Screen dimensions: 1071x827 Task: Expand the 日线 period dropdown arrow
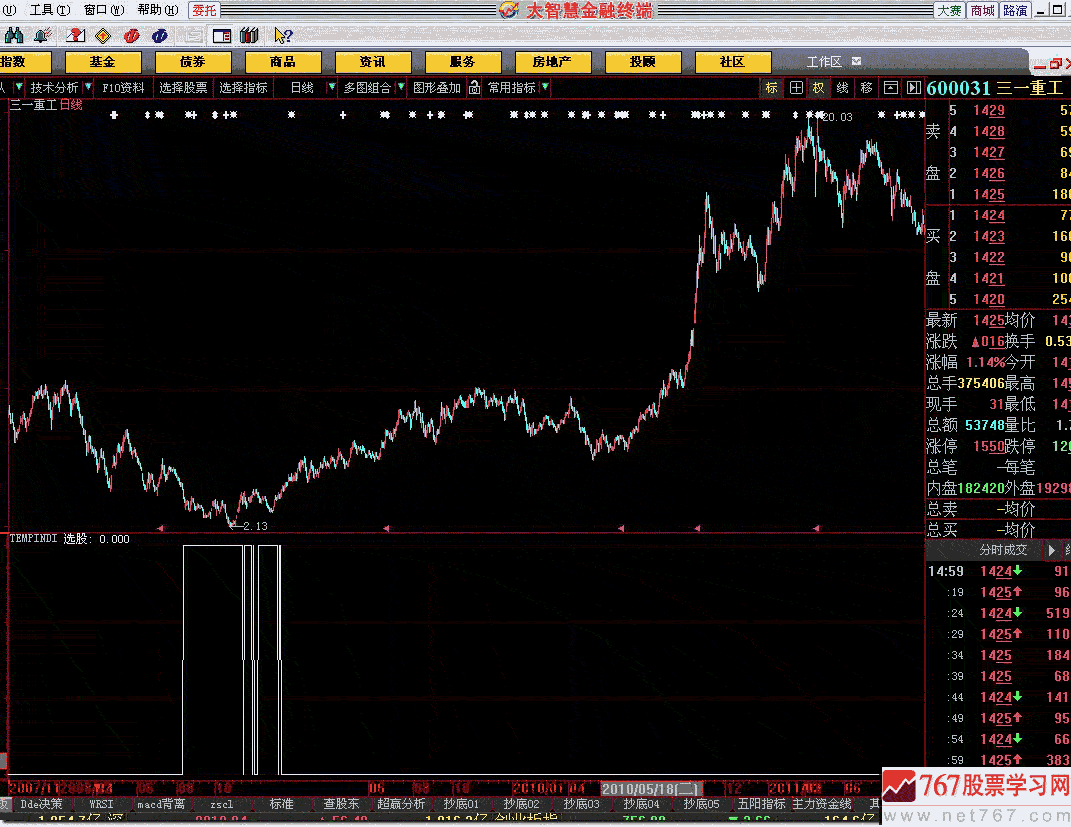[331, 87]
